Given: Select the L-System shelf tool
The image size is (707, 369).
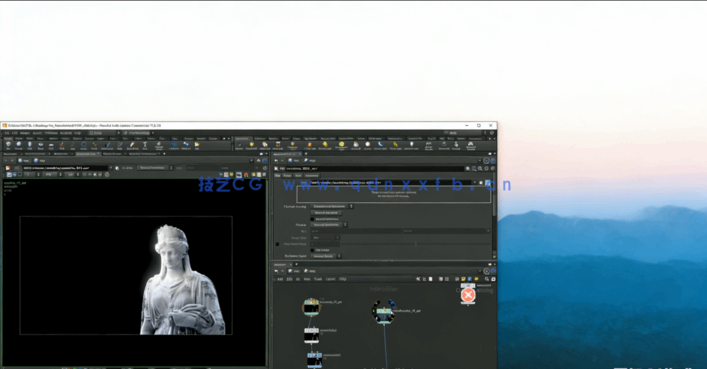Looking at the screenshot, I should coord(174,145).
